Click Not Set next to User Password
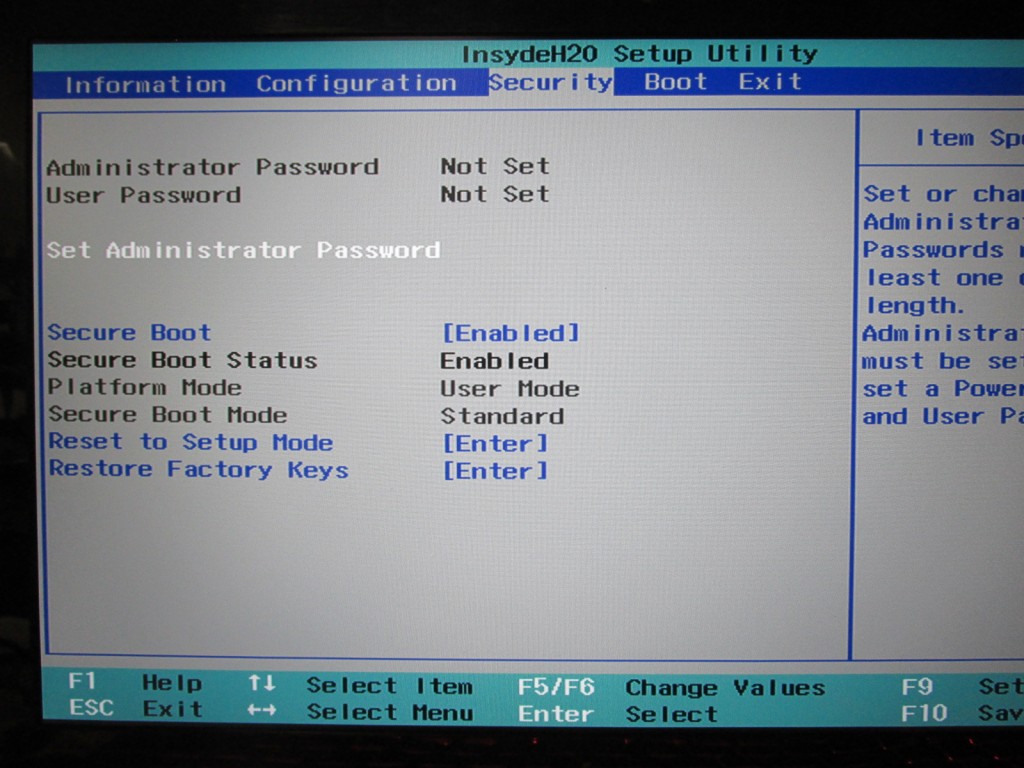Screen dimensions: 1024x768 coord(495,195)
